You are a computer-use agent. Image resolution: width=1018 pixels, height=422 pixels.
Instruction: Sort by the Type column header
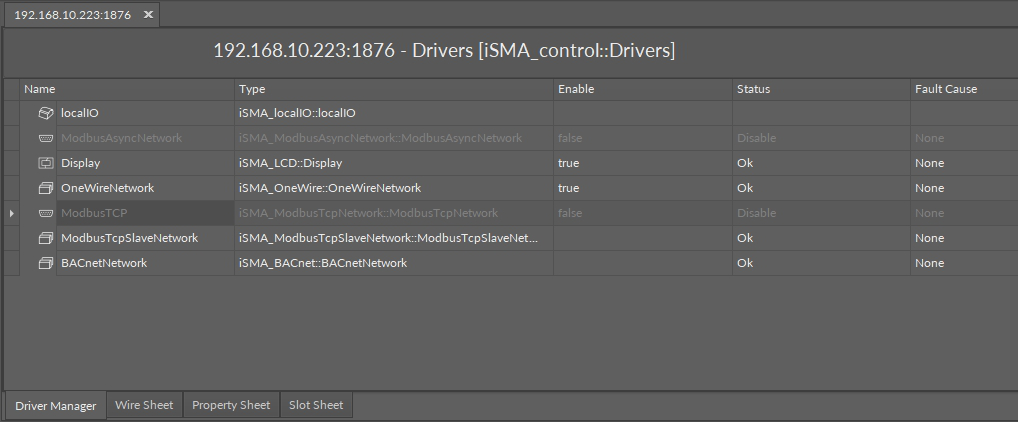tap(252, 89)
